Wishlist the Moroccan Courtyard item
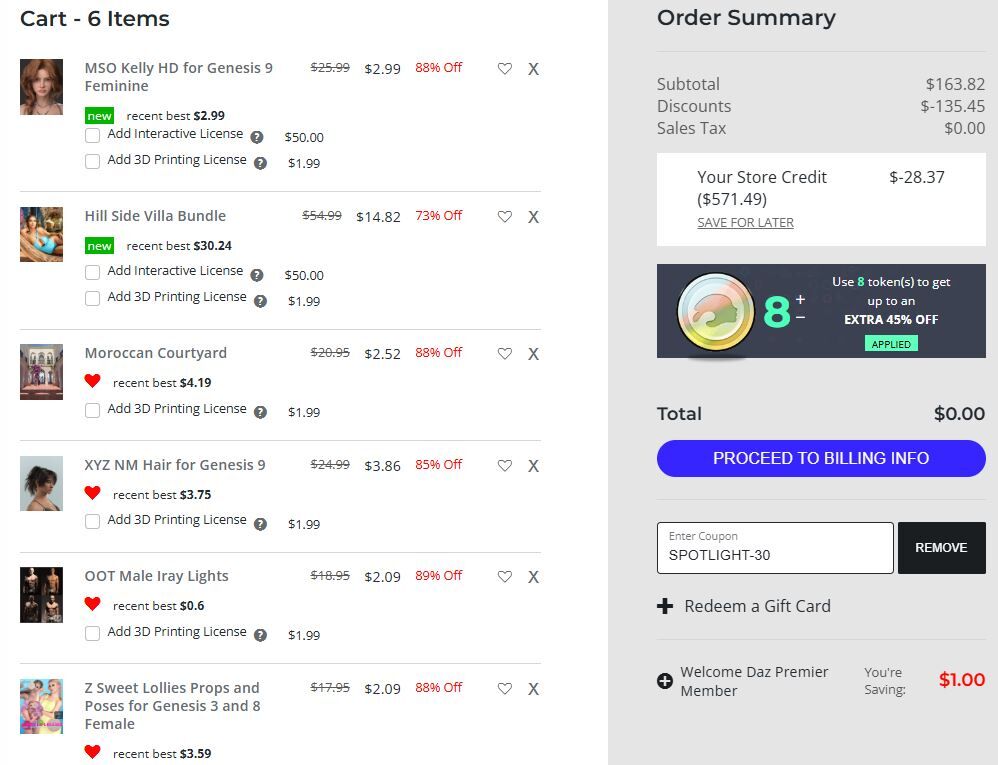The image size is (998, 765). [505, 354]
